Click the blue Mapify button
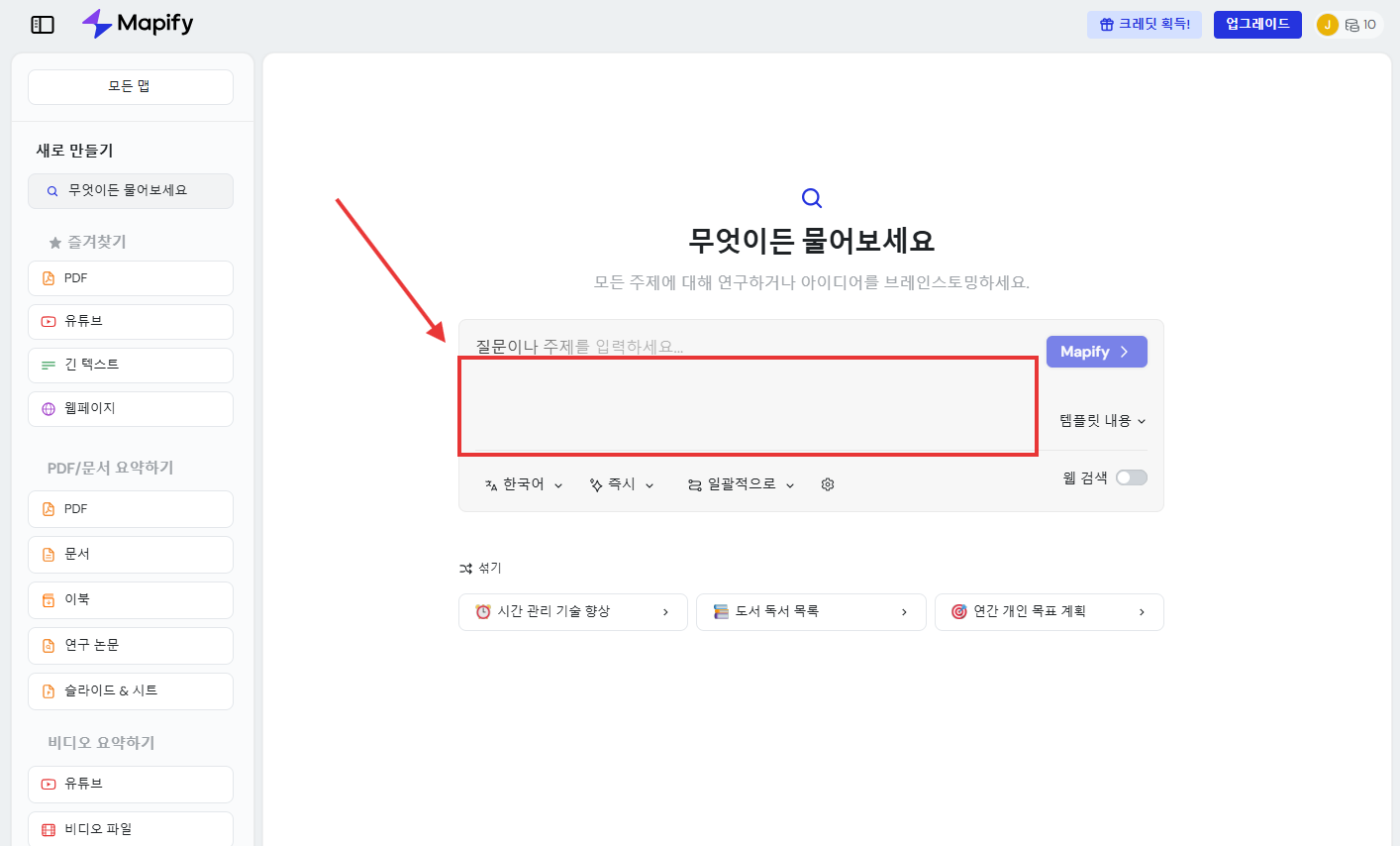Viewport: 1400px width, 846px height. 1096,352
